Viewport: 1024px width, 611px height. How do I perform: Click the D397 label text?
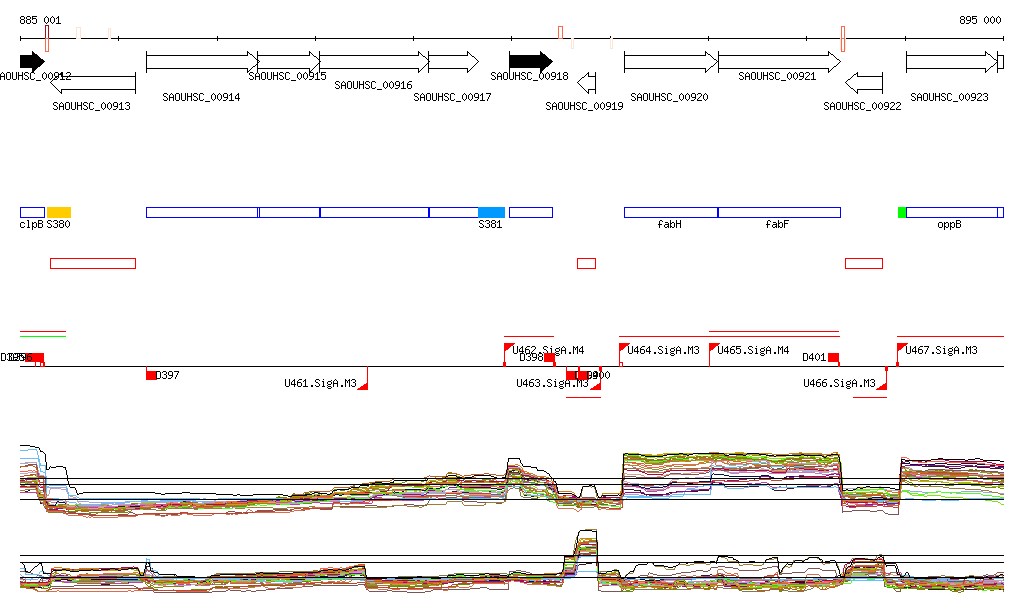tap(168, 375)
